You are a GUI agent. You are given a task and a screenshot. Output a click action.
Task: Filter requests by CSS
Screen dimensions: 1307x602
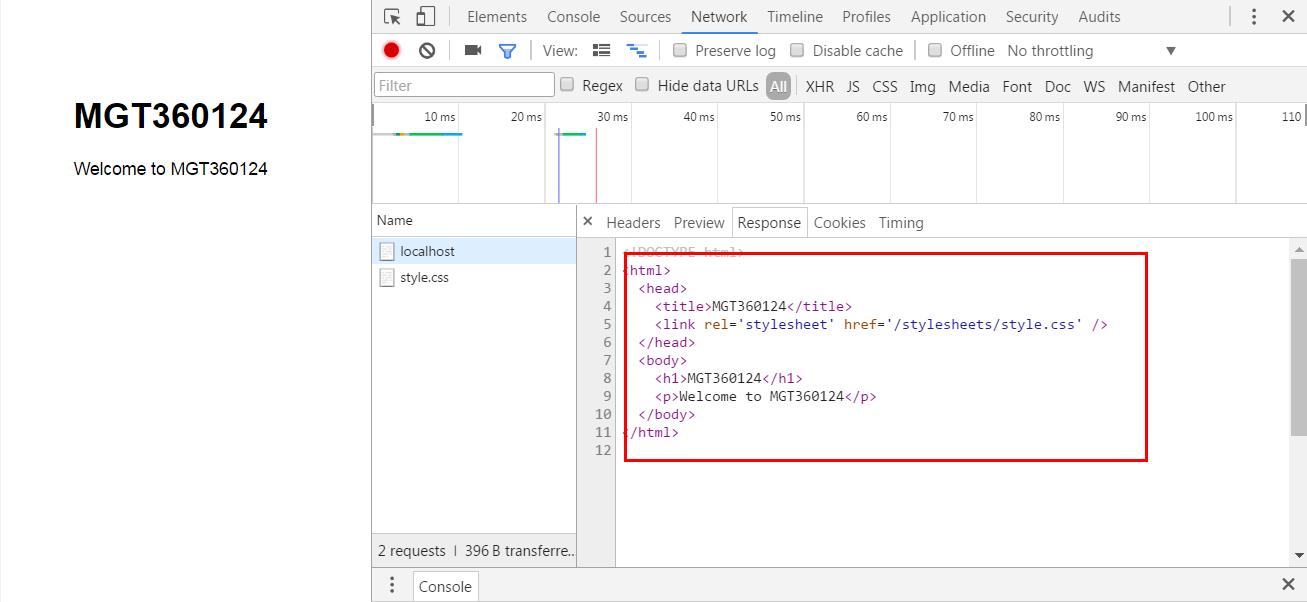point(885,86)
